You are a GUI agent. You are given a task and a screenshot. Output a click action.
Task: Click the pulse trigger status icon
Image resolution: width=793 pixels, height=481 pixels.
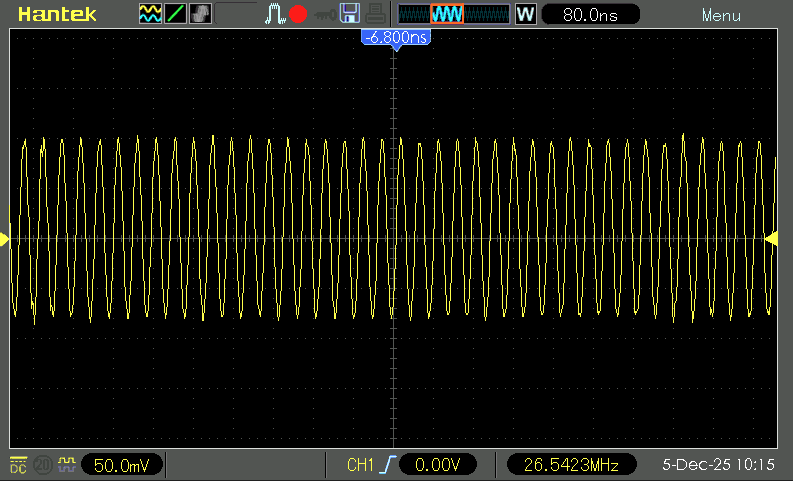click(274, 14)
